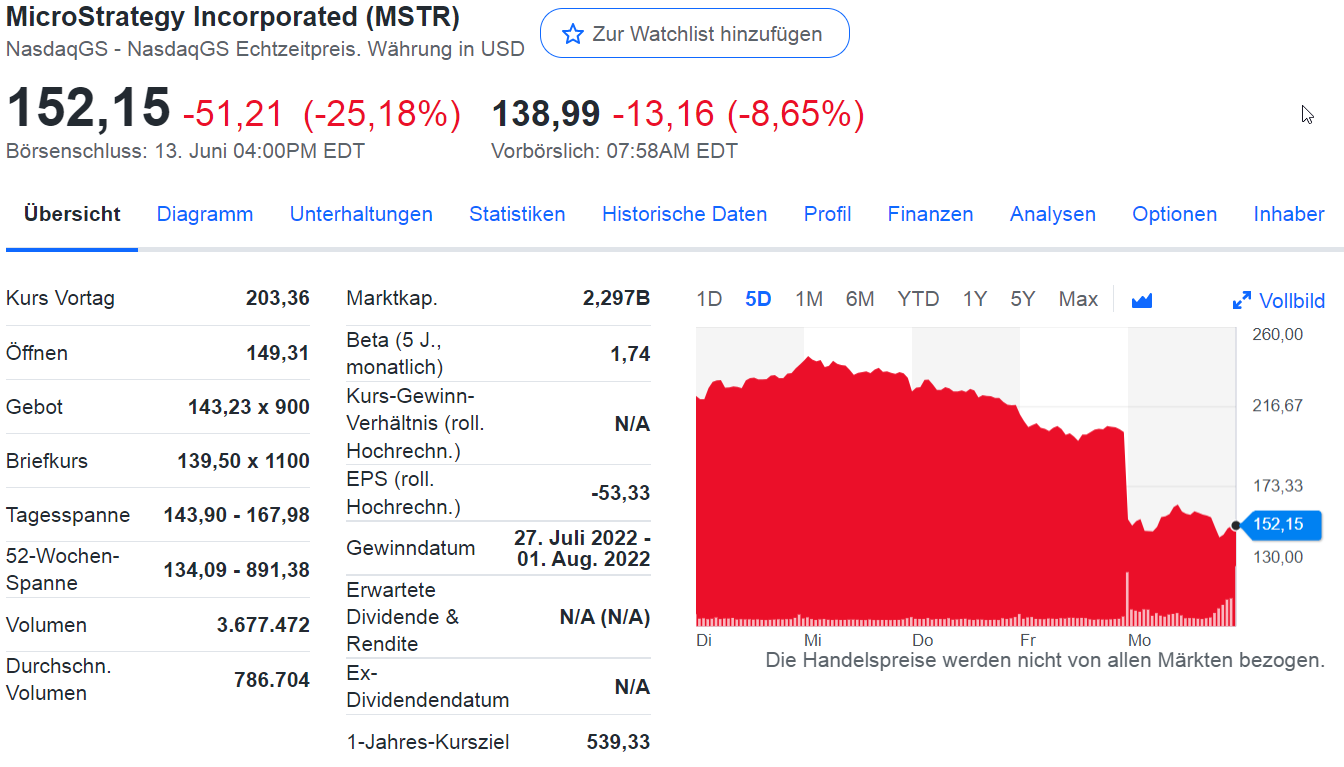1344x767 pixels.
Task: Add MSTR via Zur Watchlist hinzufügen button
Action: pos(694,34)
